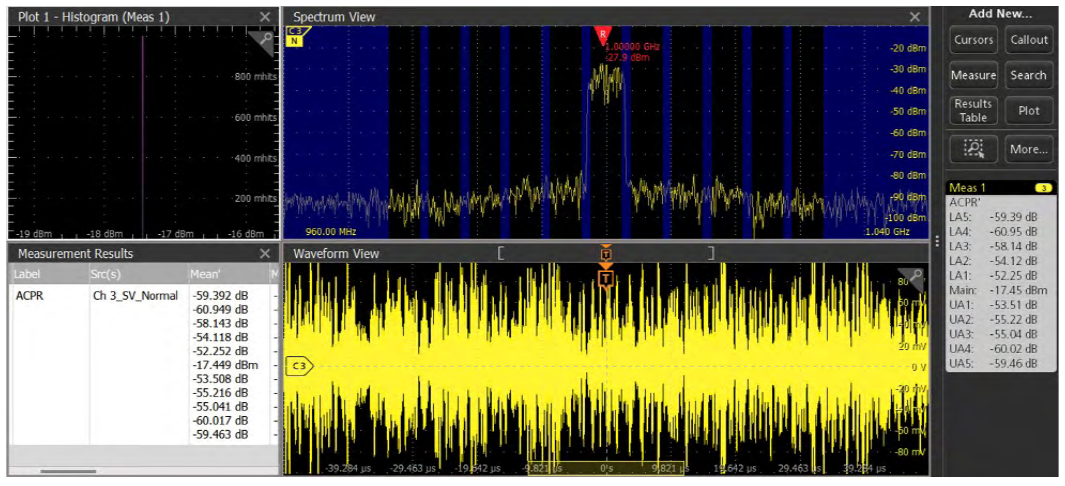Click the Measurement Results horizontal scrollbar
Image resolution: width=1065 pixels, height=486 pixels.
click(68, 470)
